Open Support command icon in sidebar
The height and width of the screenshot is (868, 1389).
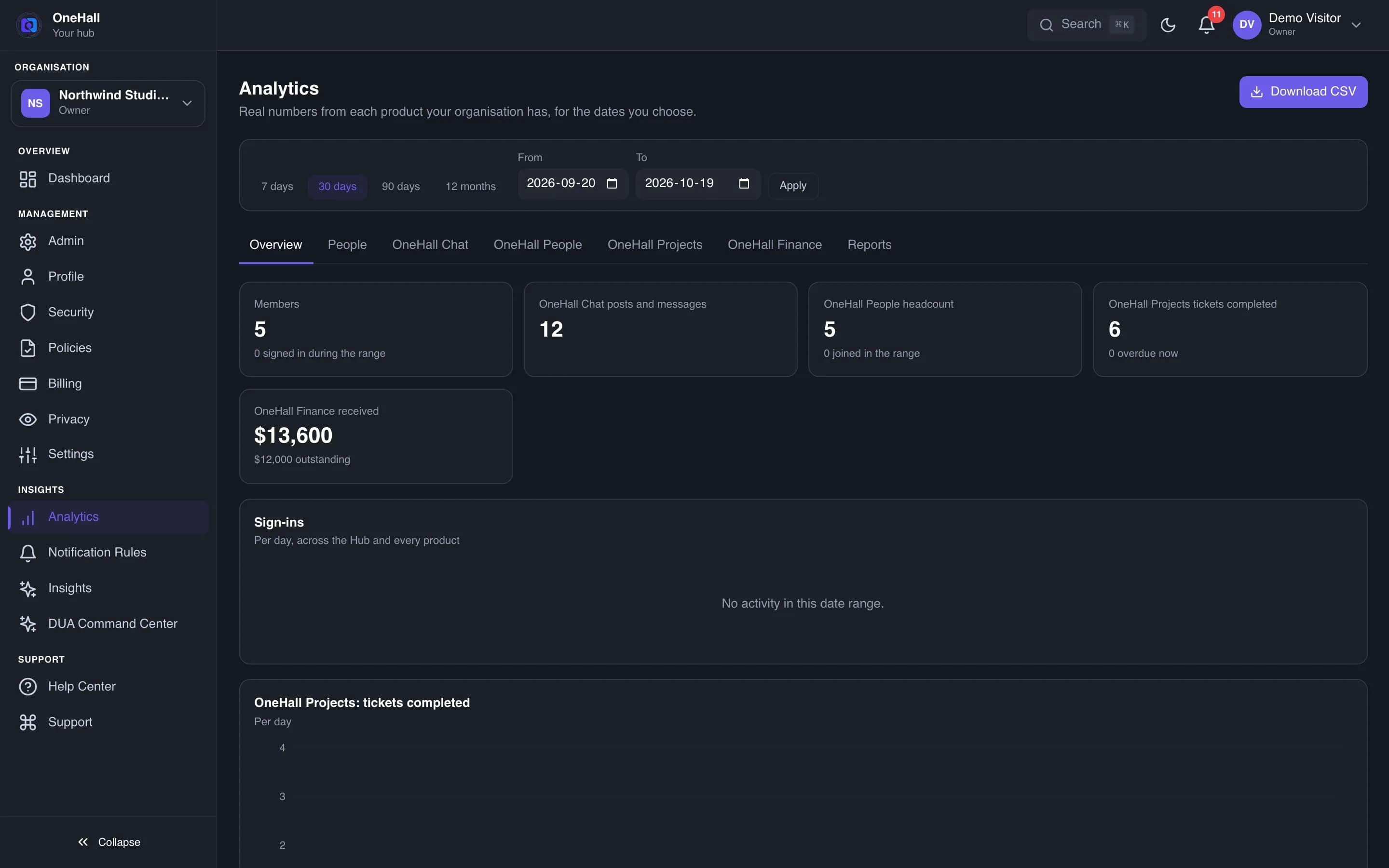point(27,722)
